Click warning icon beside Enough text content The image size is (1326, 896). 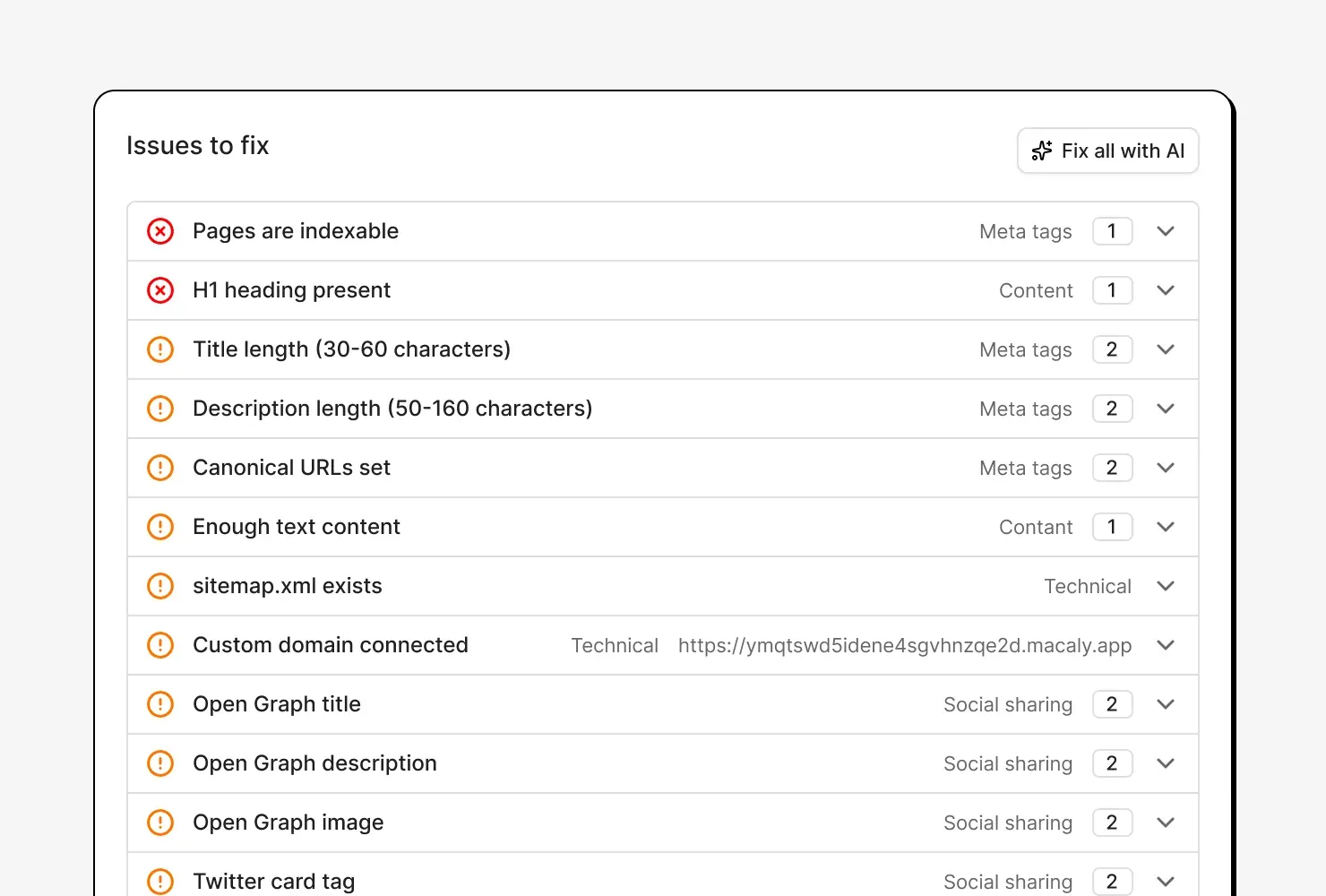click(160, 527)
